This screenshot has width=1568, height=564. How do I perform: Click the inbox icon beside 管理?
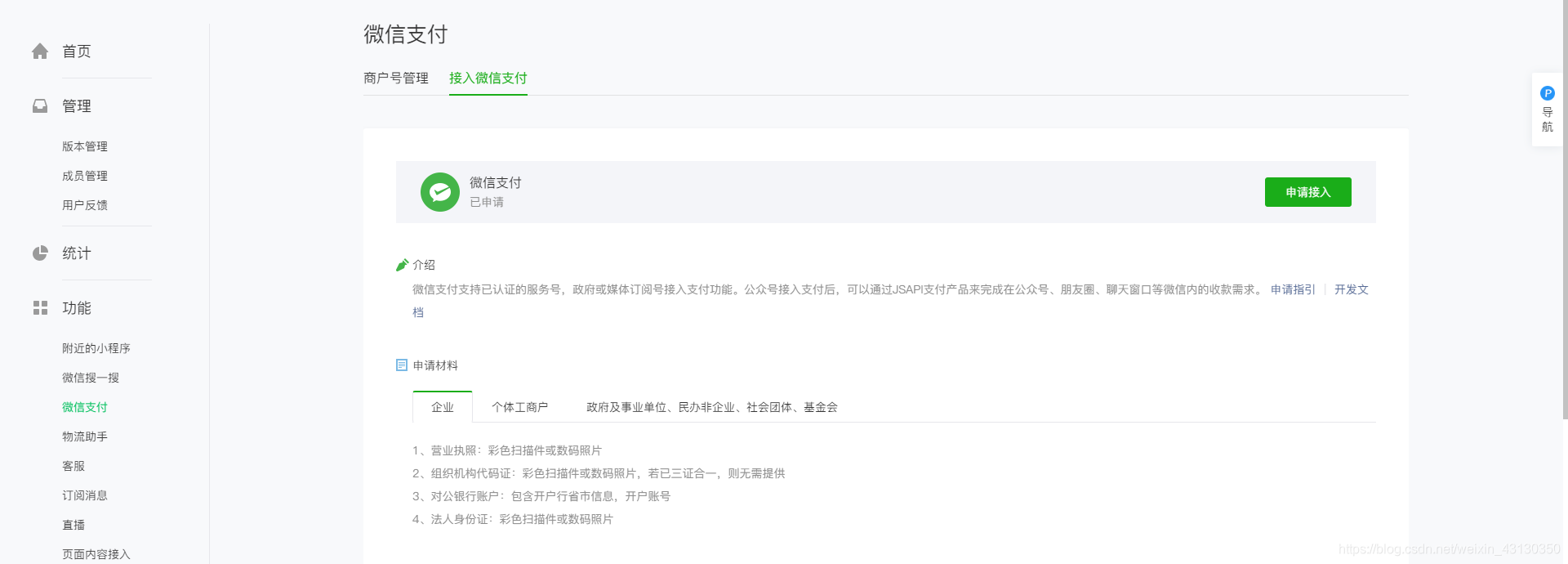click(40, 106)
